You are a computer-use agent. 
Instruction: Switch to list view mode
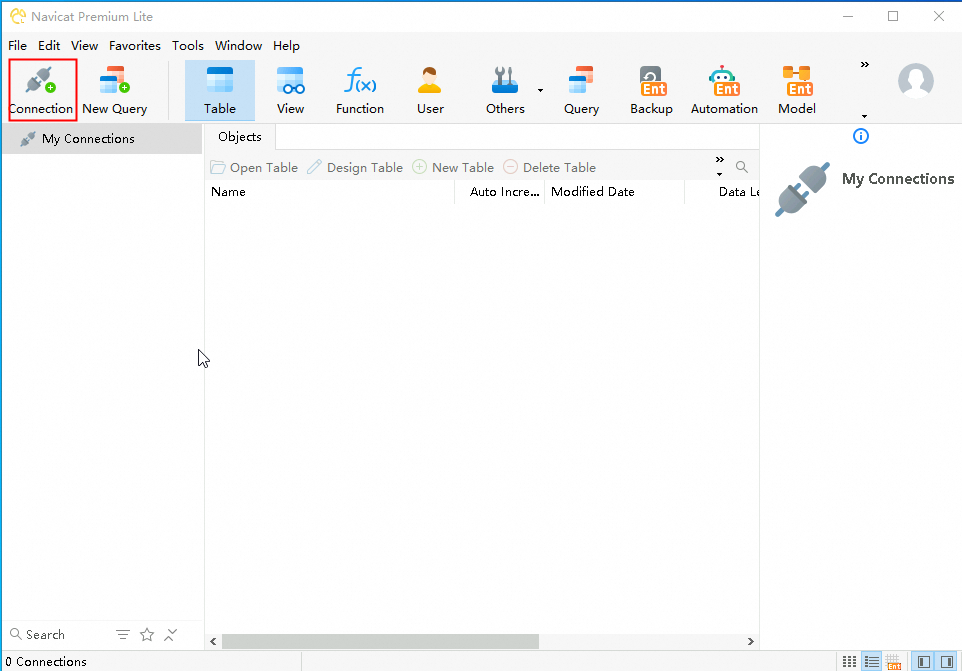point(871,661)
